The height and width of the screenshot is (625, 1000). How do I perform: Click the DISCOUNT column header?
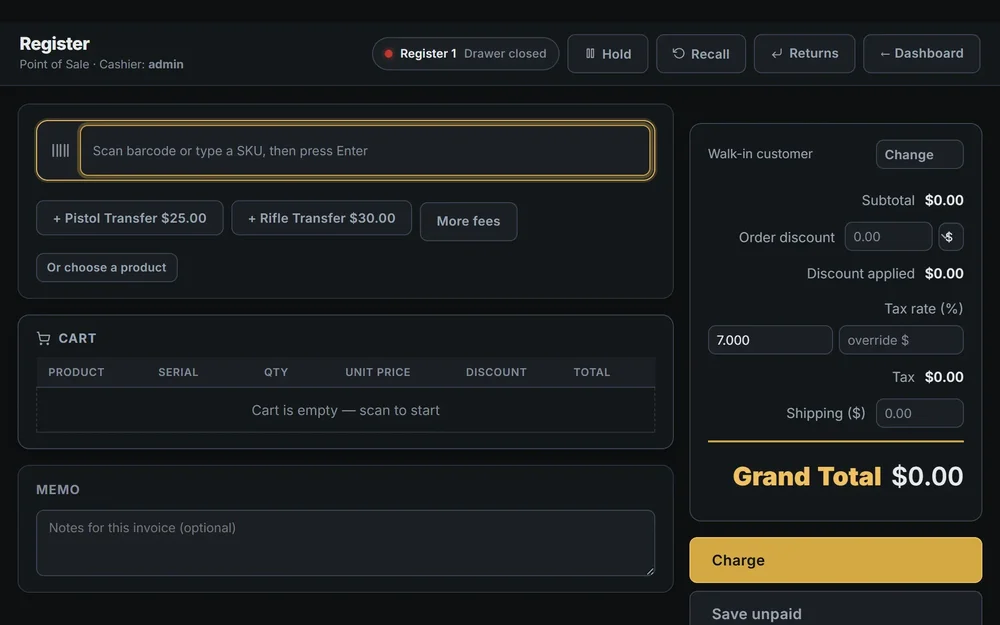496,372
